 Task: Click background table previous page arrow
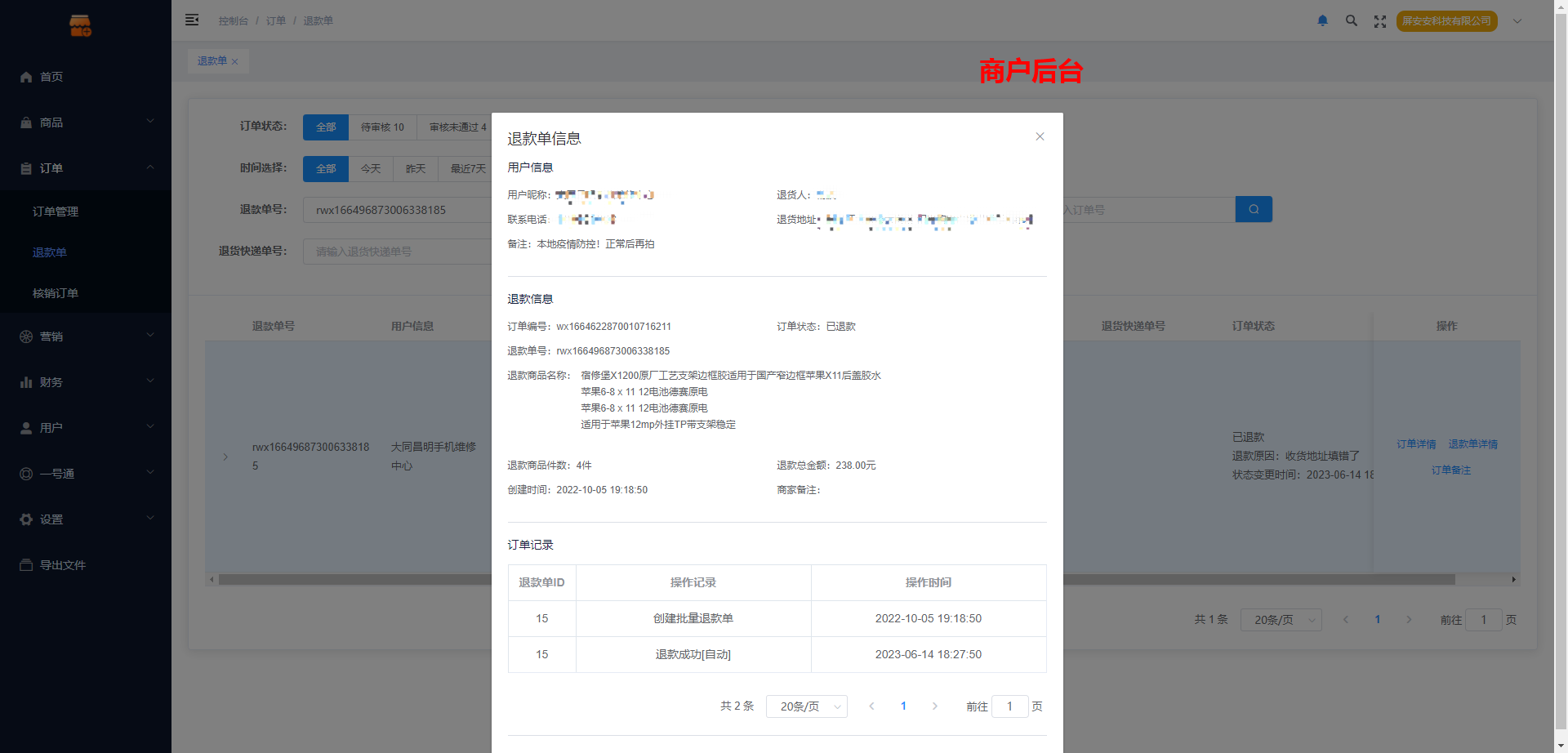tap(1346, 620)
